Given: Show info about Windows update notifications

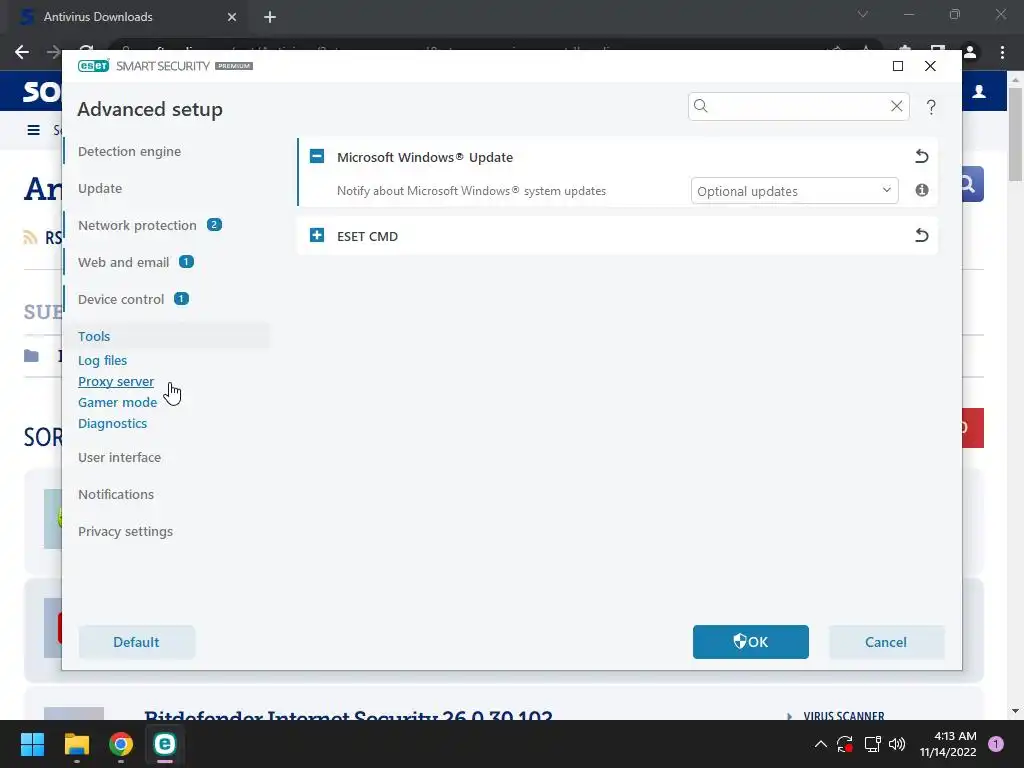Looking at the screenshot, I should tap(921, 190).
